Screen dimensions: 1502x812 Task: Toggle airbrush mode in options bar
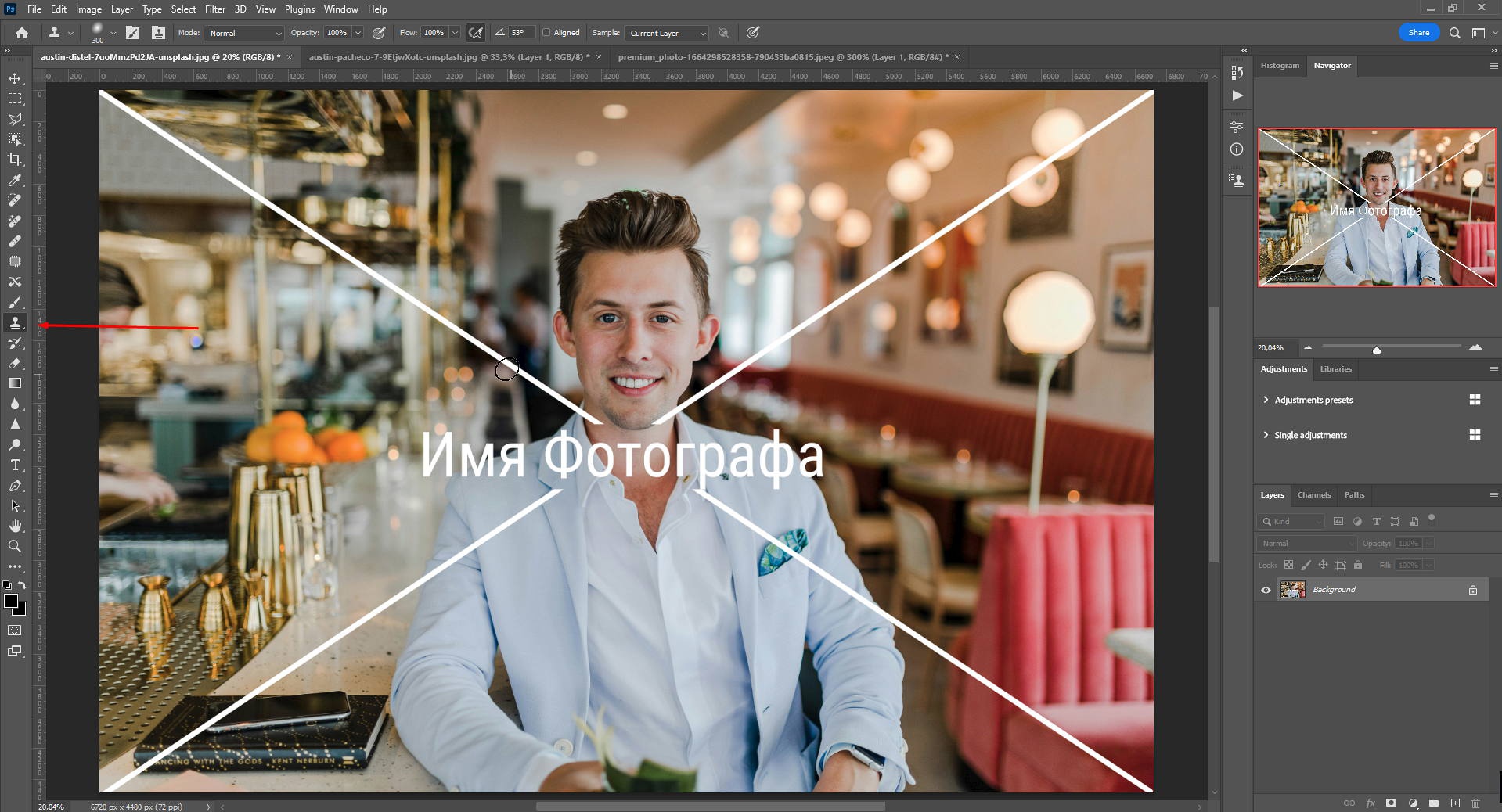475,33
